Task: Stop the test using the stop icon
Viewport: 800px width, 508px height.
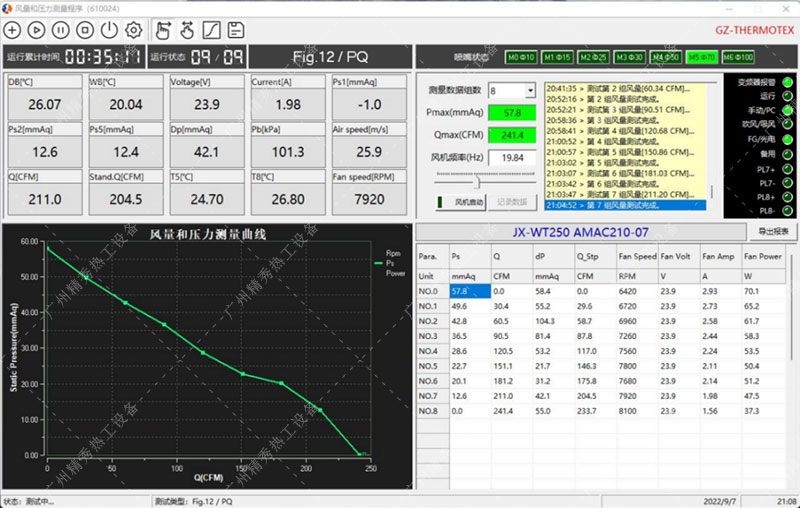Action: (85, 30)
